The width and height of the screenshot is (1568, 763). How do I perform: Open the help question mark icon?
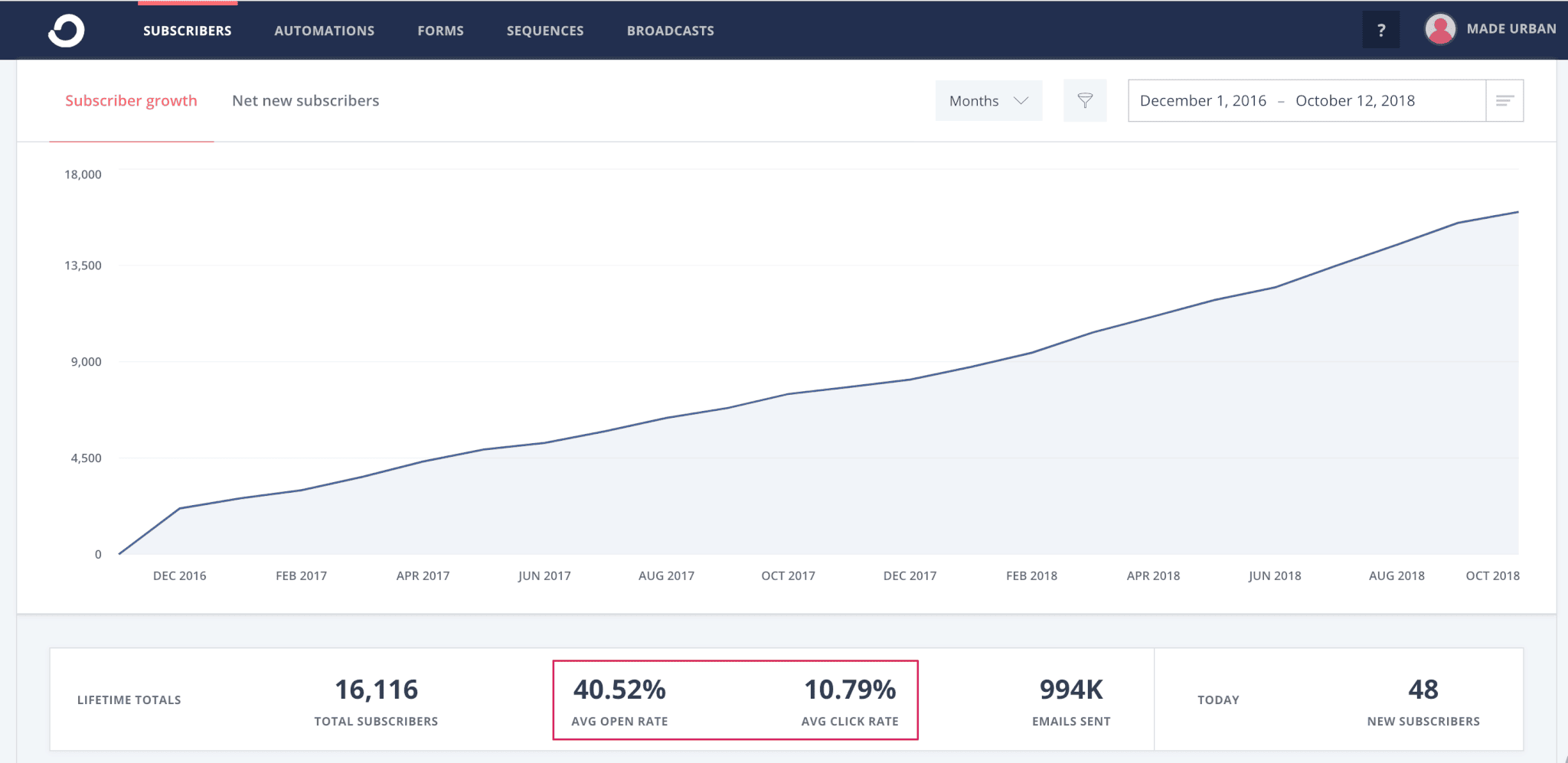tap(1380, 31)
